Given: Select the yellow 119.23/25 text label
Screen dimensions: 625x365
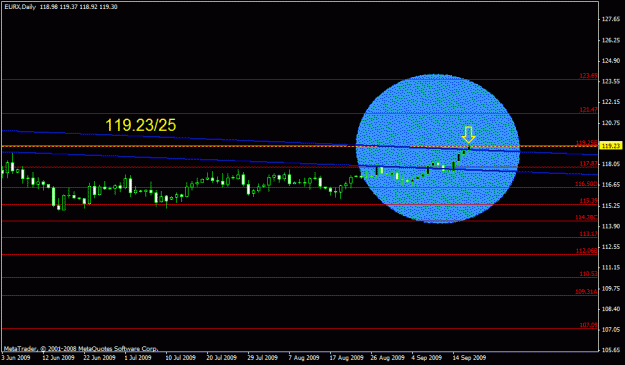Looking at the screenshot, I should [141, 125].
